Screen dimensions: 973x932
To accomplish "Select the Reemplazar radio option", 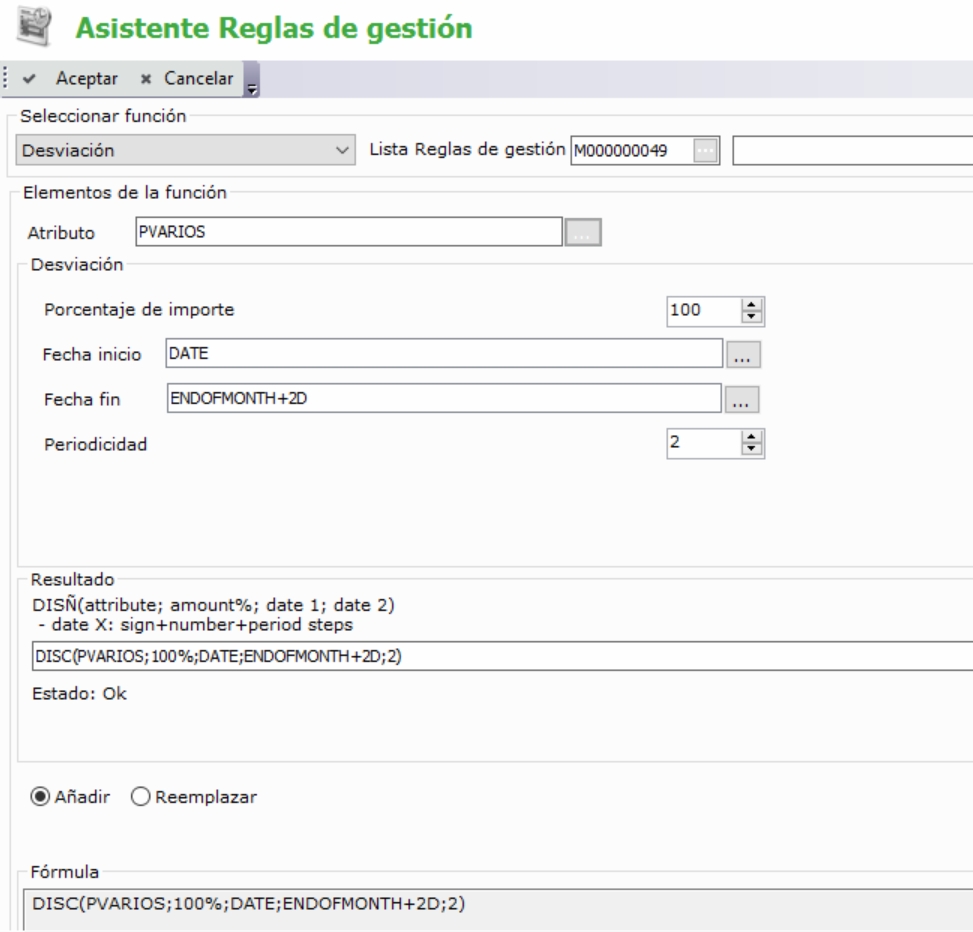I will (x=139, y=797).
